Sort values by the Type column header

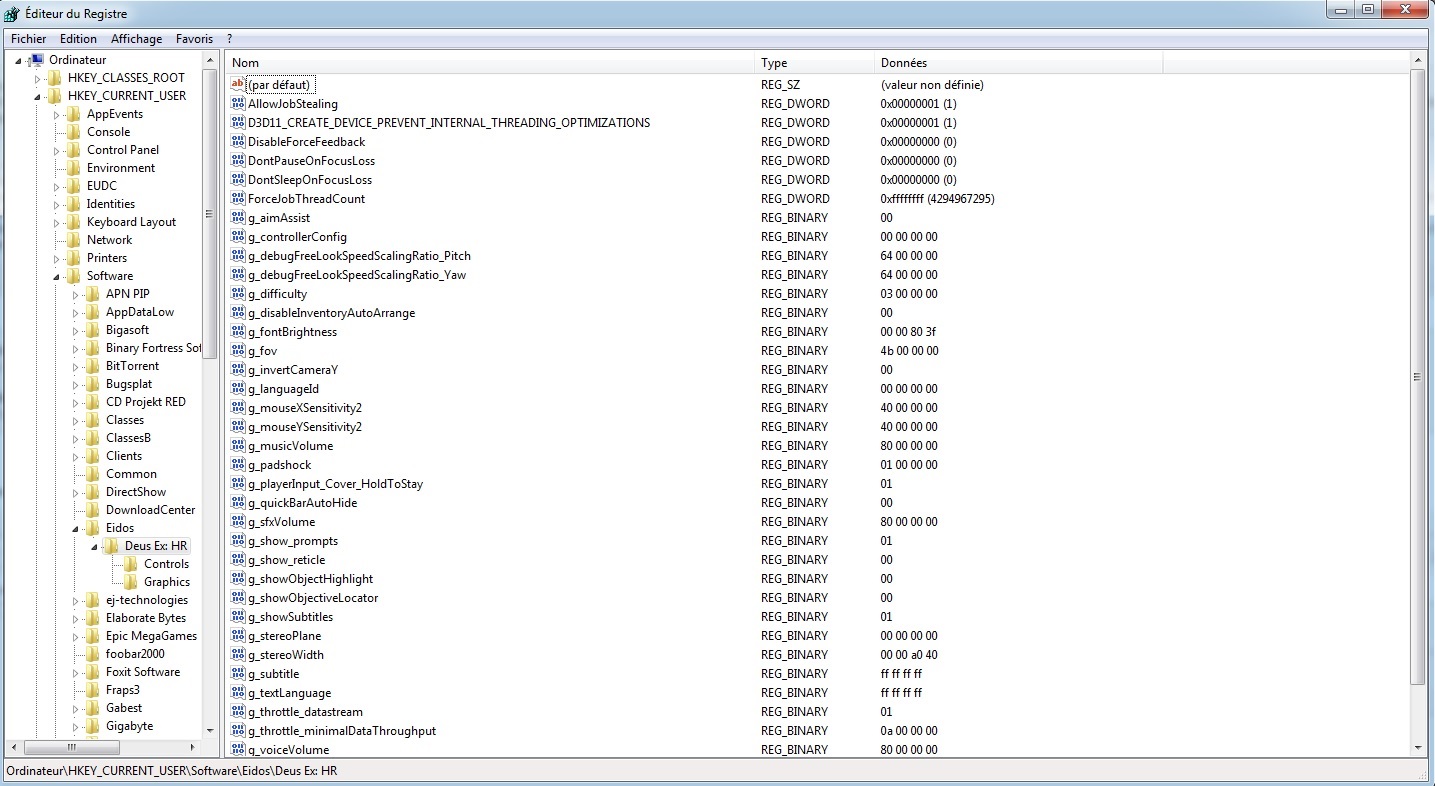(x=814, y=63)
